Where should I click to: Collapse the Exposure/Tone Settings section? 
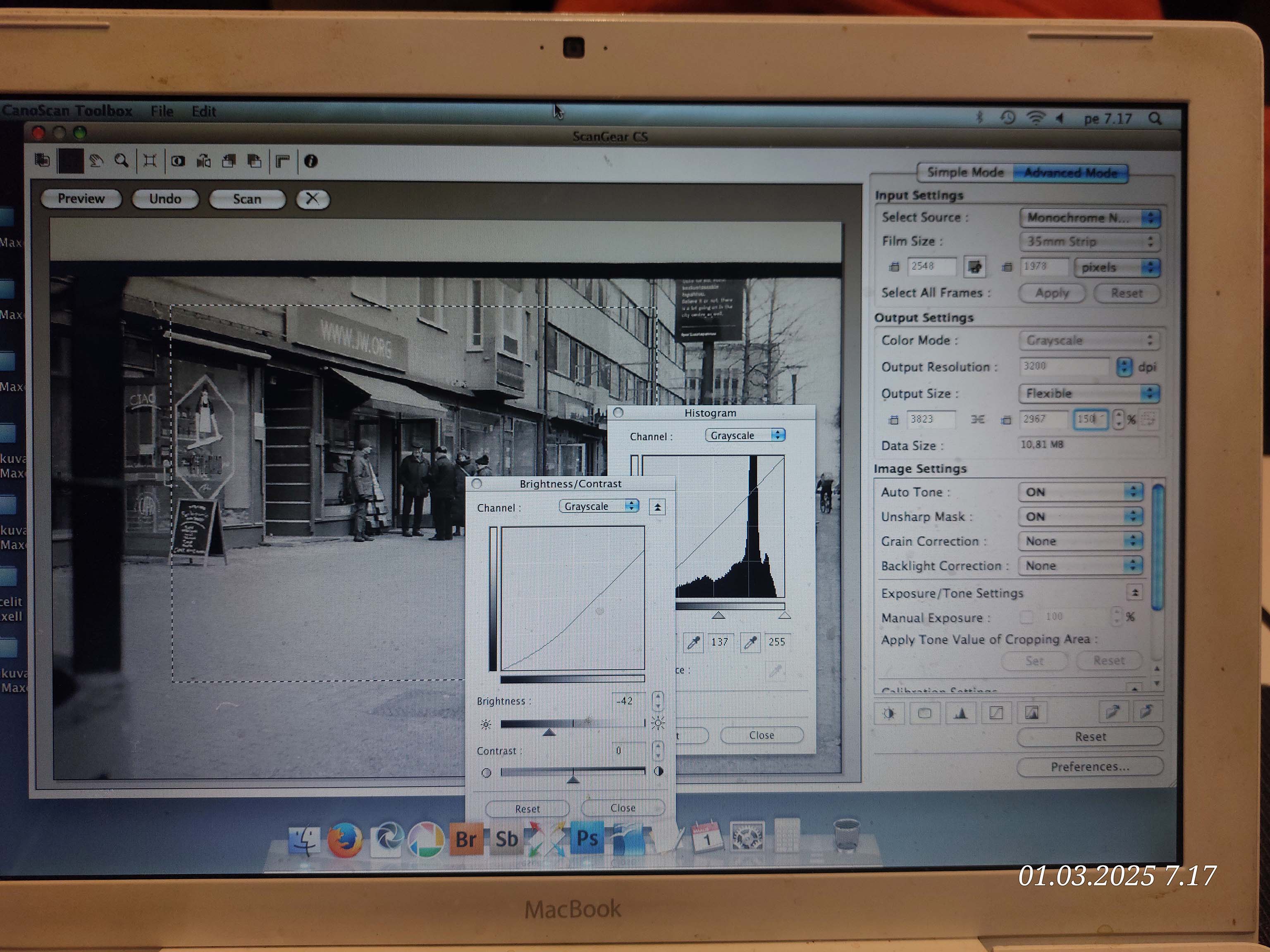tap(1134, 593)
